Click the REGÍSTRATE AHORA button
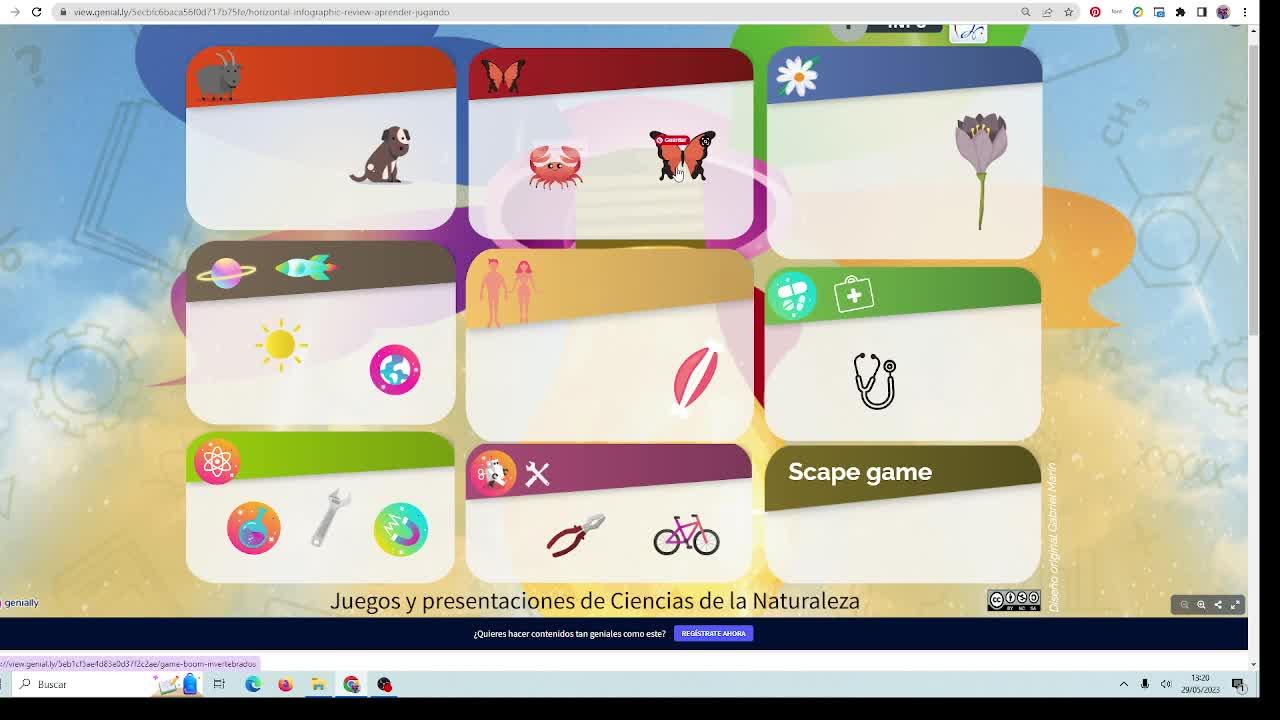The image size is (1280, 720). [713, 633]
